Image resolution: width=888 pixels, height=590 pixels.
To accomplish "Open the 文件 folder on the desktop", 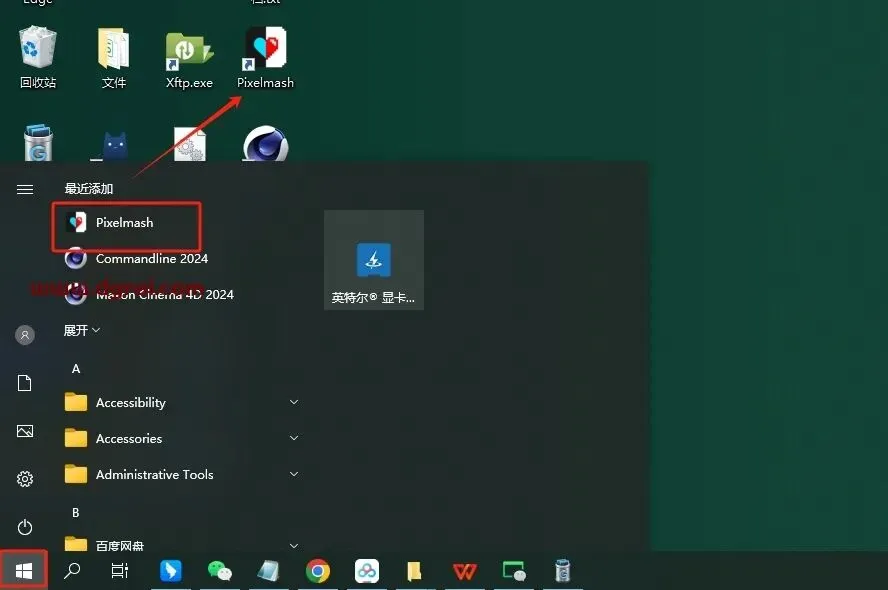I will pyautogui.click(x=113, y=58).
